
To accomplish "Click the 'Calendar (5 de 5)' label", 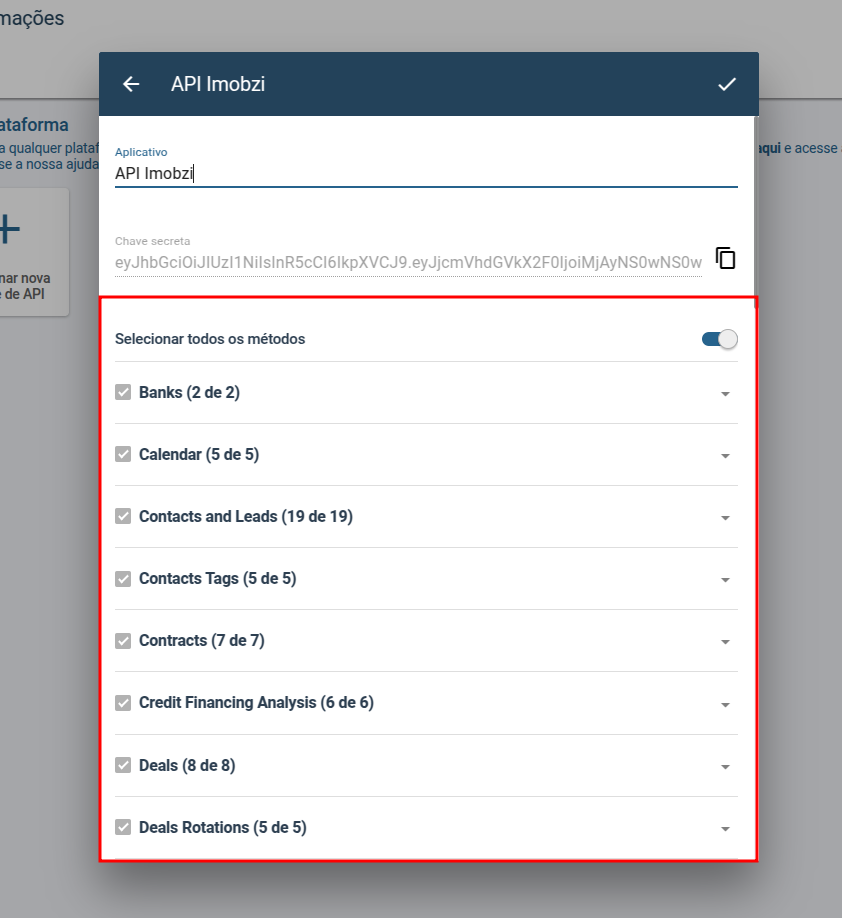I will pyautogui.click(x=199, y=455).
